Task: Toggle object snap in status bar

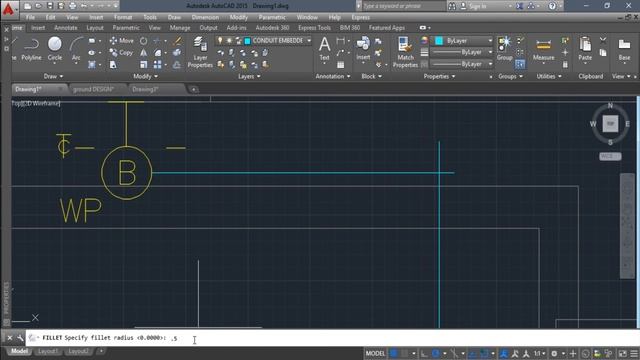Action: tap(484, 353)
